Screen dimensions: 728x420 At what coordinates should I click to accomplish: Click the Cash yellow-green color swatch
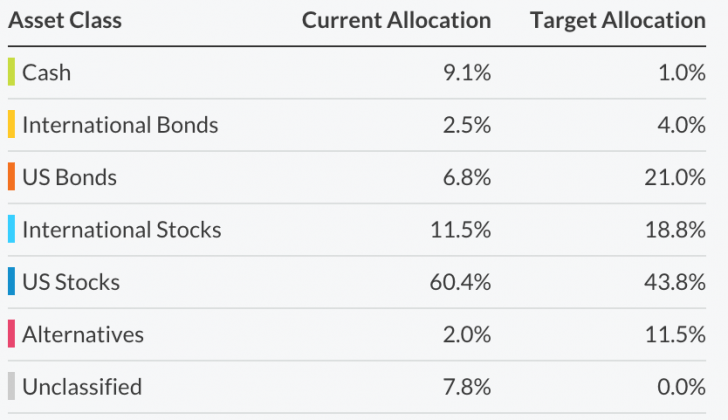(11, 72)
